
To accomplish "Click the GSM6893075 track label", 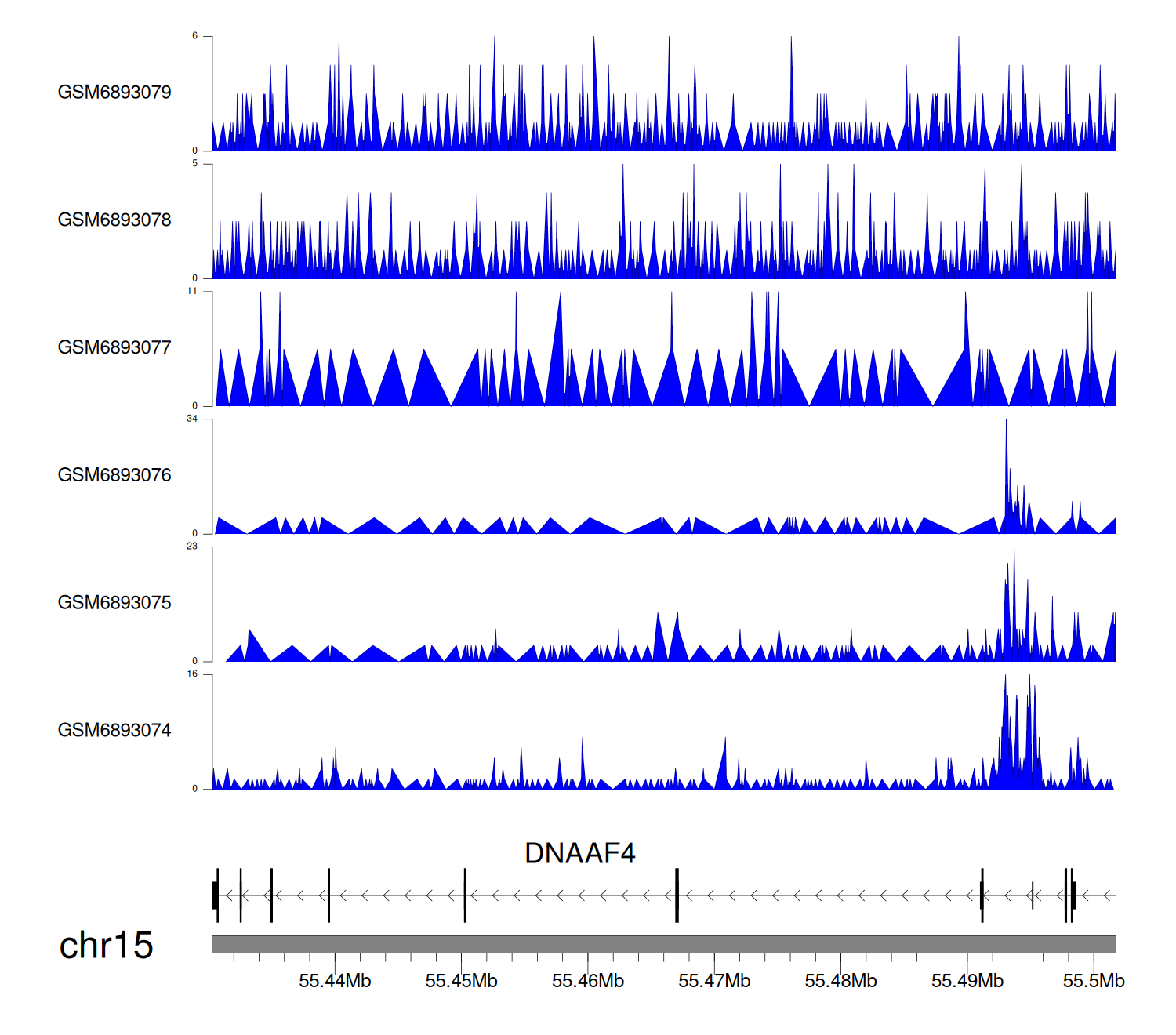I will coord(114,603).
